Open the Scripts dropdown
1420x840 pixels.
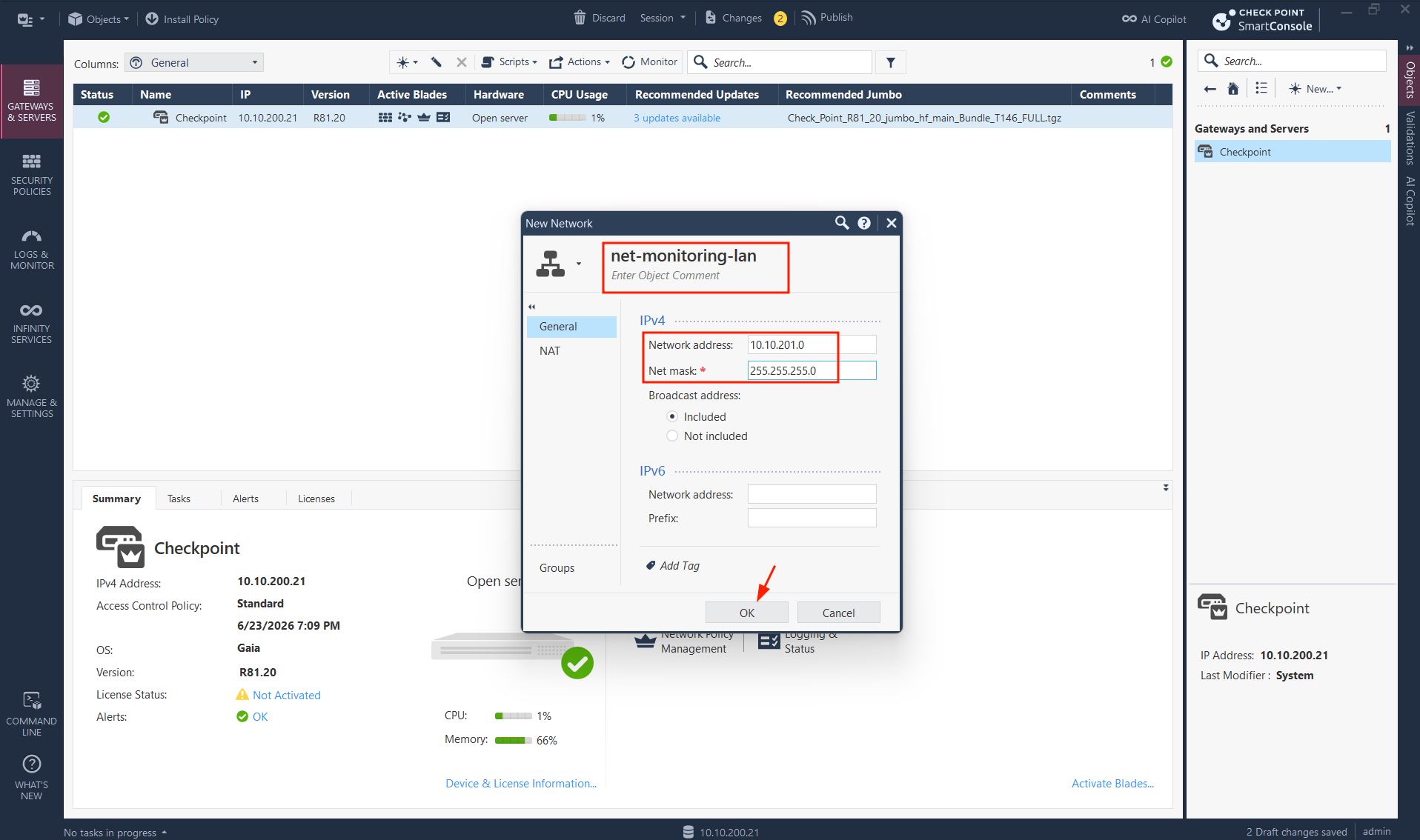coord(509,62)
